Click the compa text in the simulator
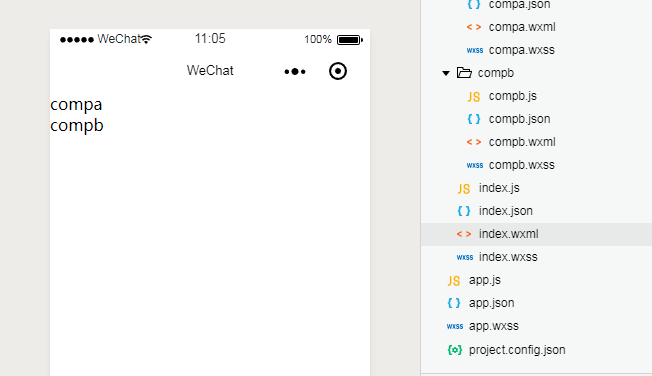Screen dimensions: 652x376 tap(76, 105)
